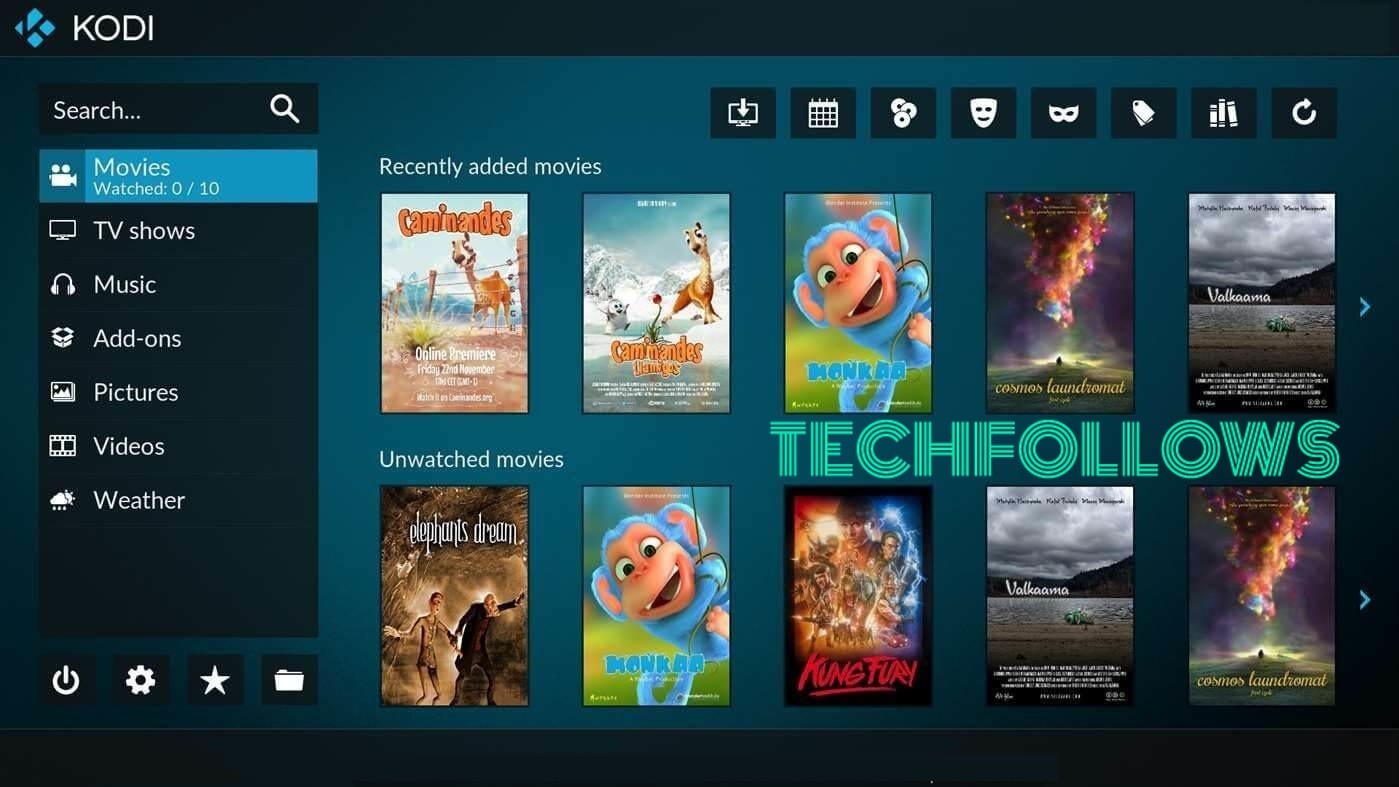Viewport: 1399px width, 787px height.
Task: Click the Kodi logo icon
Action: click(x=35, y=28)
